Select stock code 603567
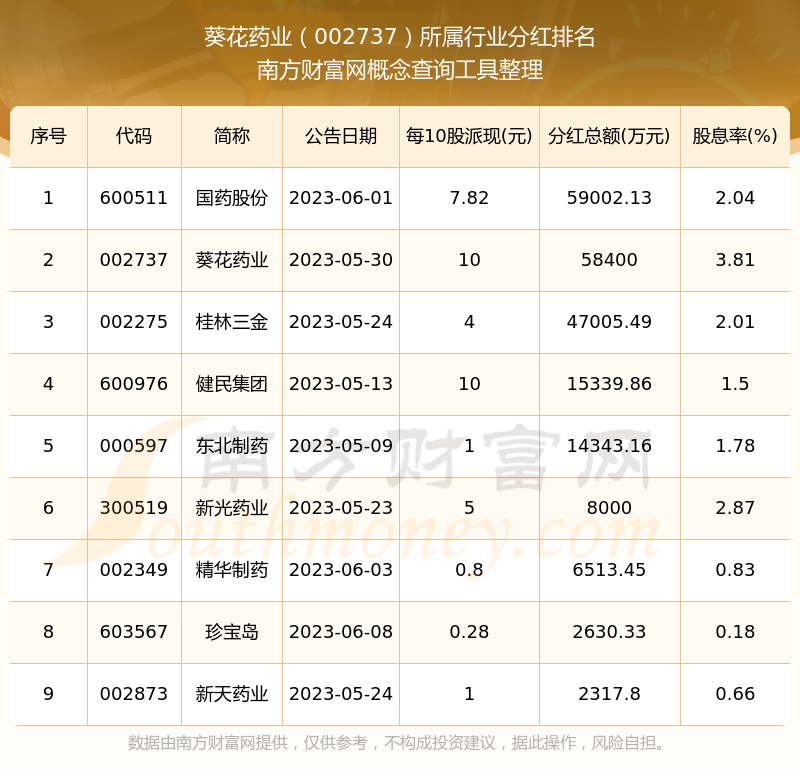The height and width of the screenshot is (770, 800). point(134,632)
